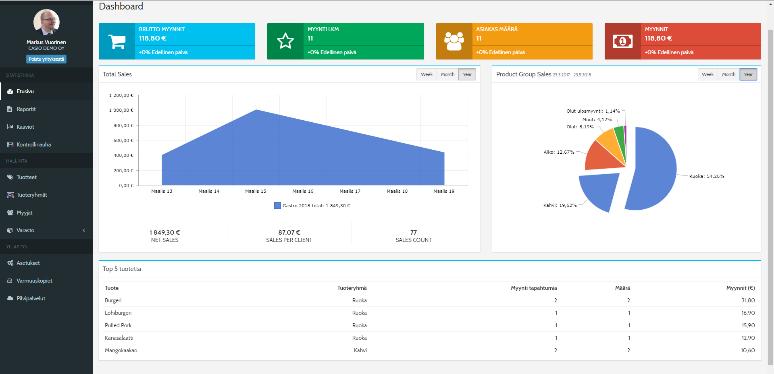Screen dimensions: 774x374
Task: Click the Tuote column header
Action: 112,288
